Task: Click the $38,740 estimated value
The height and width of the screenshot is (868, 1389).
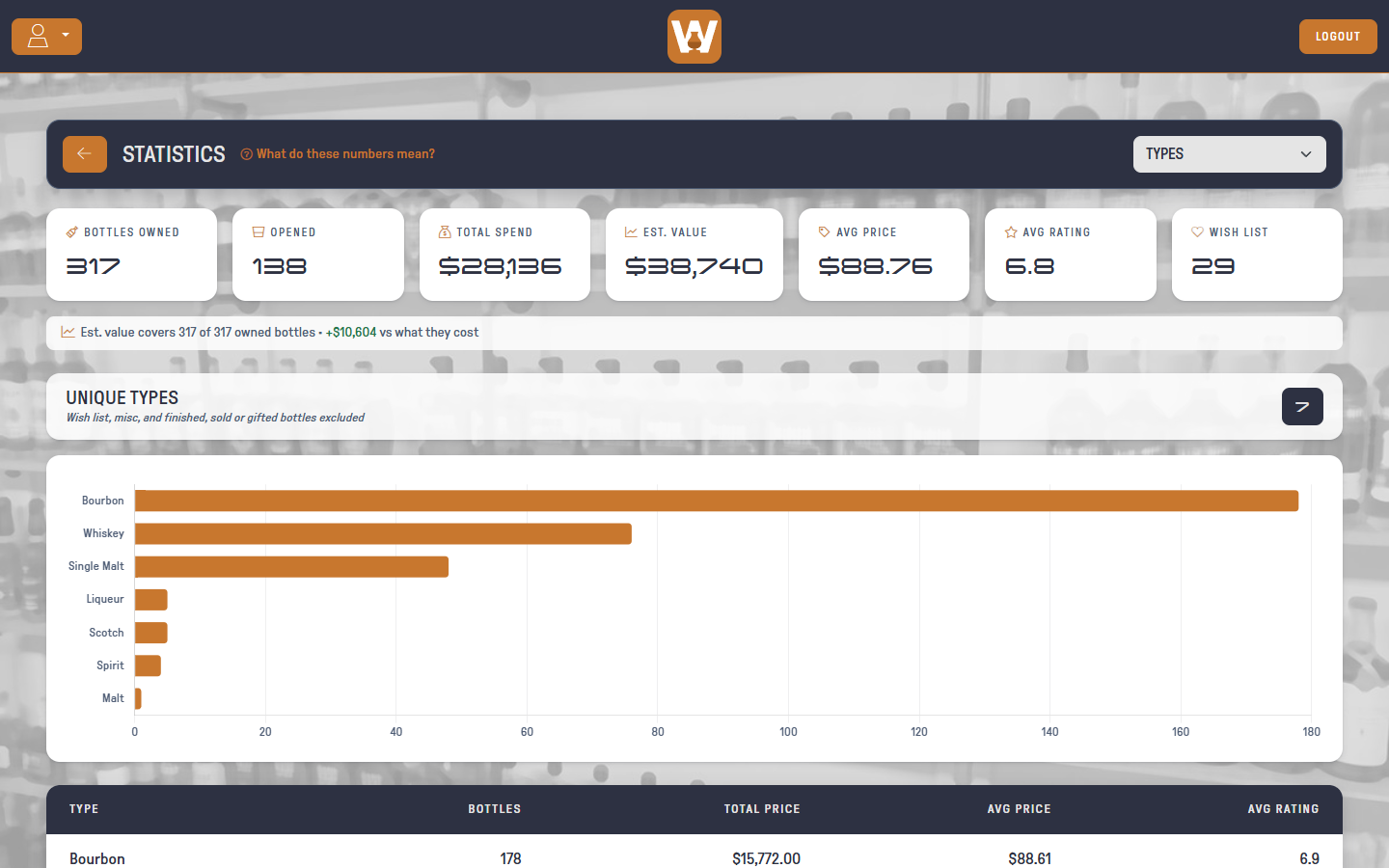Action: 694,266
